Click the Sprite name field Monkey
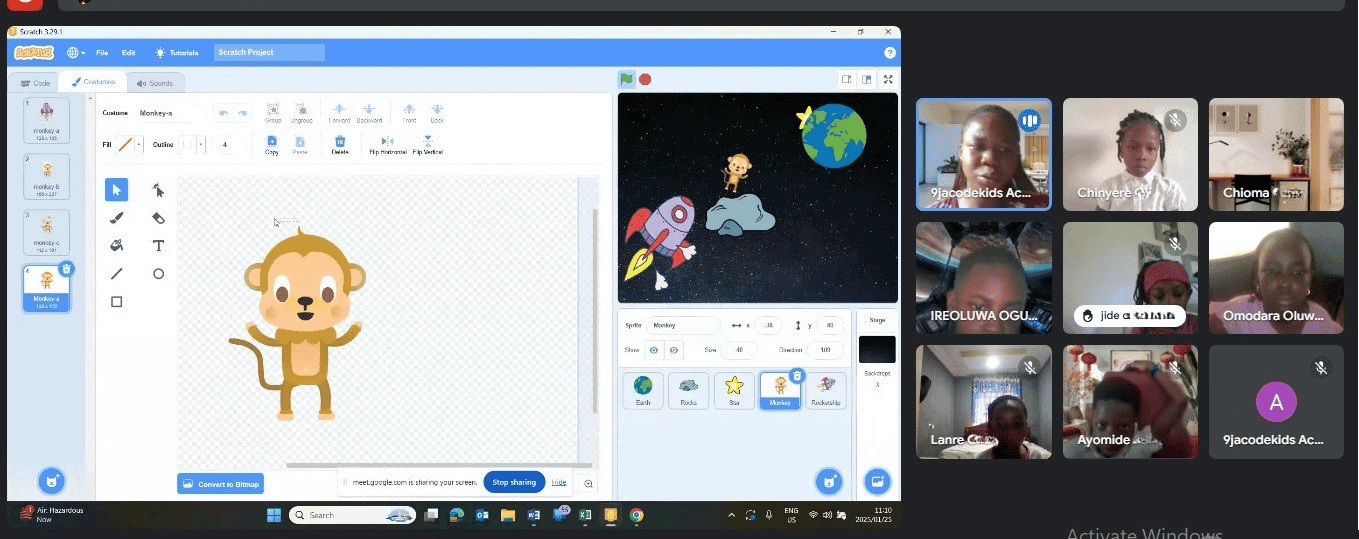This screenshot has height=539, width=1359. [x=683, y=325]
